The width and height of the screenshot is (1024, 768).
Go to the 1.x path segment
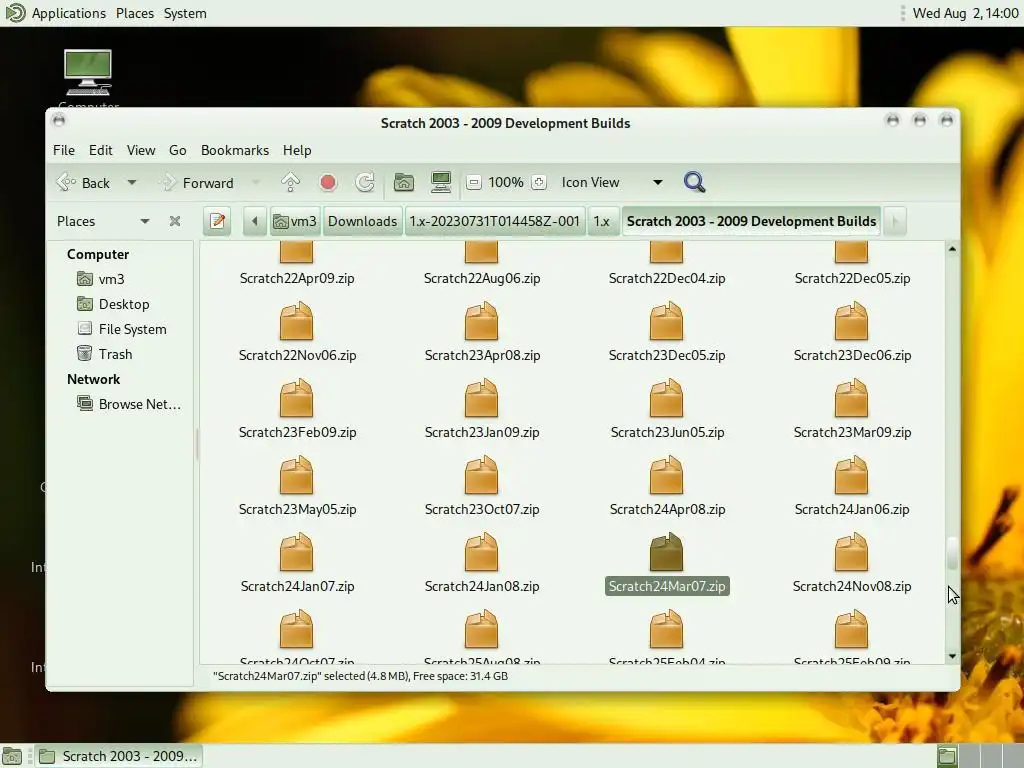(x=601, y=221)
